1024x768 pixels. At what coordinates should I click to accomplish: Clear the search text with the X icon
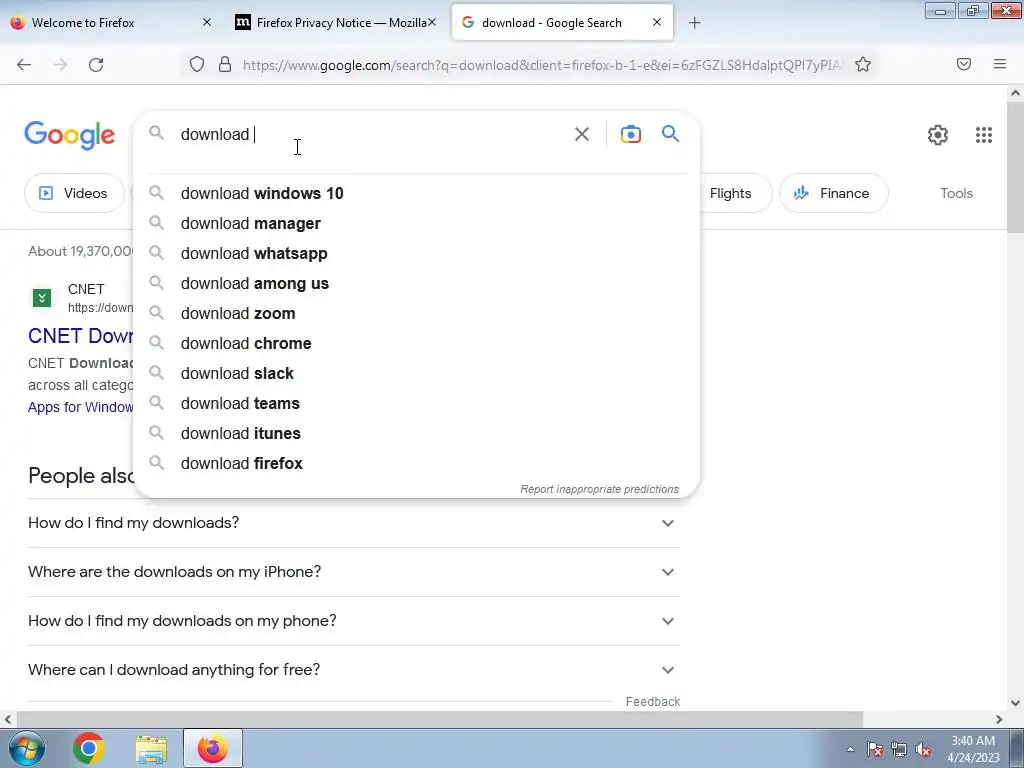(x=581, y=134)
